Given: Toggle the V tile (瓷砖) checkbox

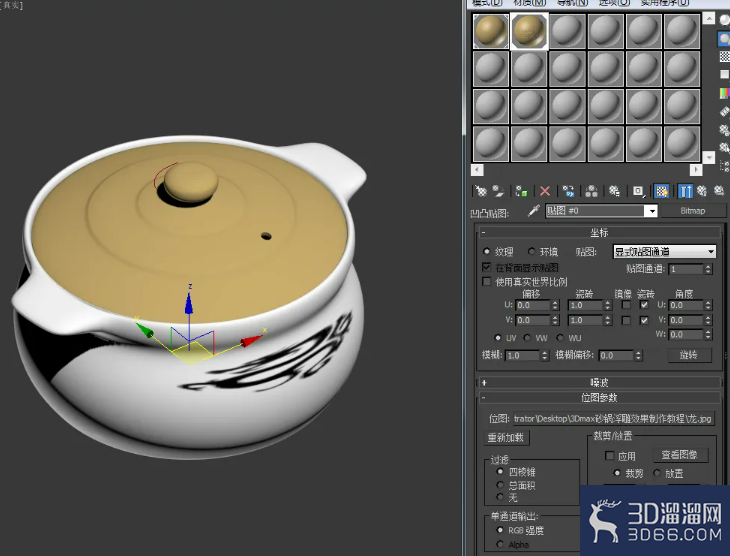Looking at the screenshot, I should [x=644, y=320].
